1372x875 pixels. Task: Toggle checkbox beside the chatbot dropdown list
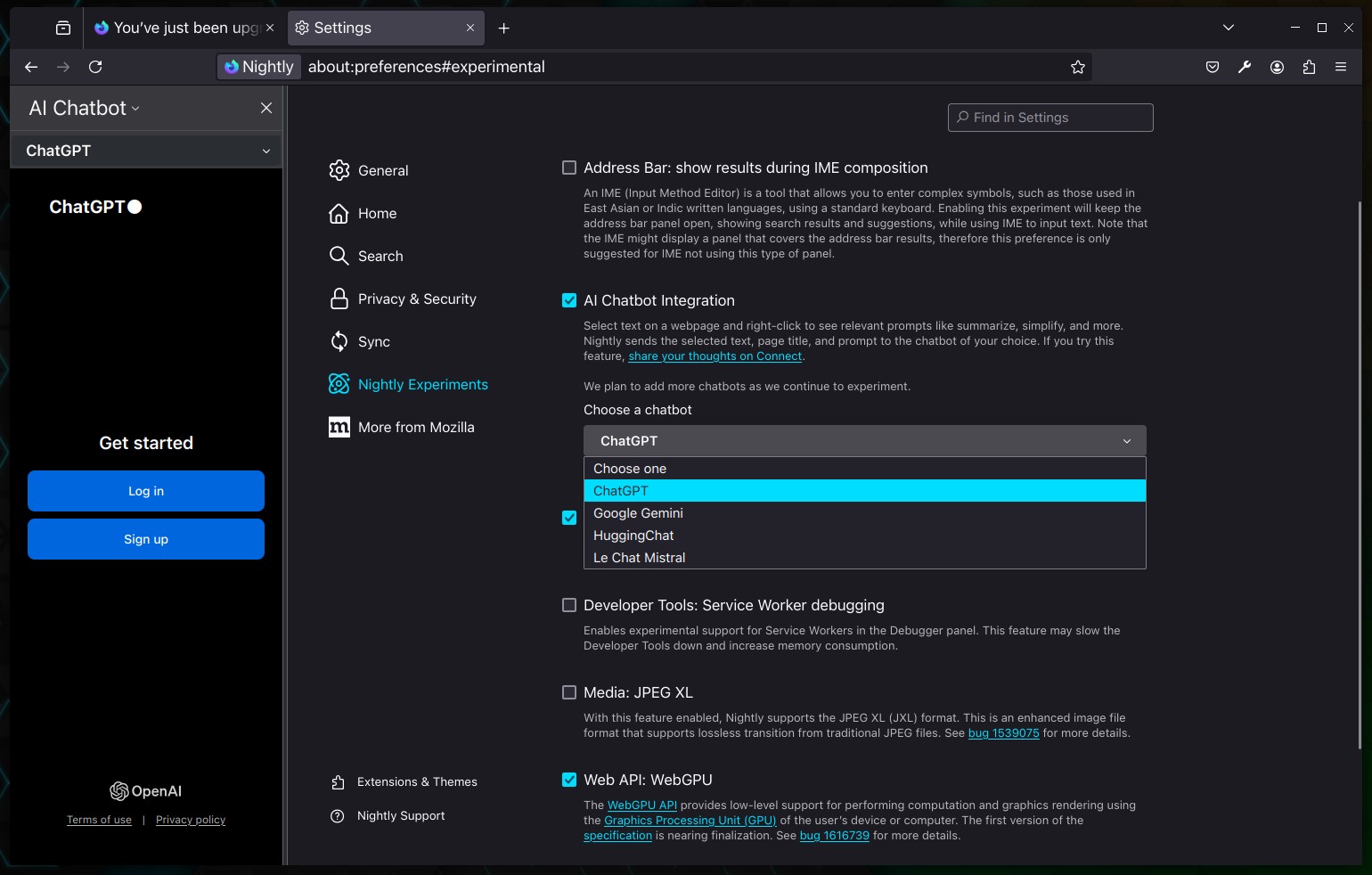click(569, 518)
